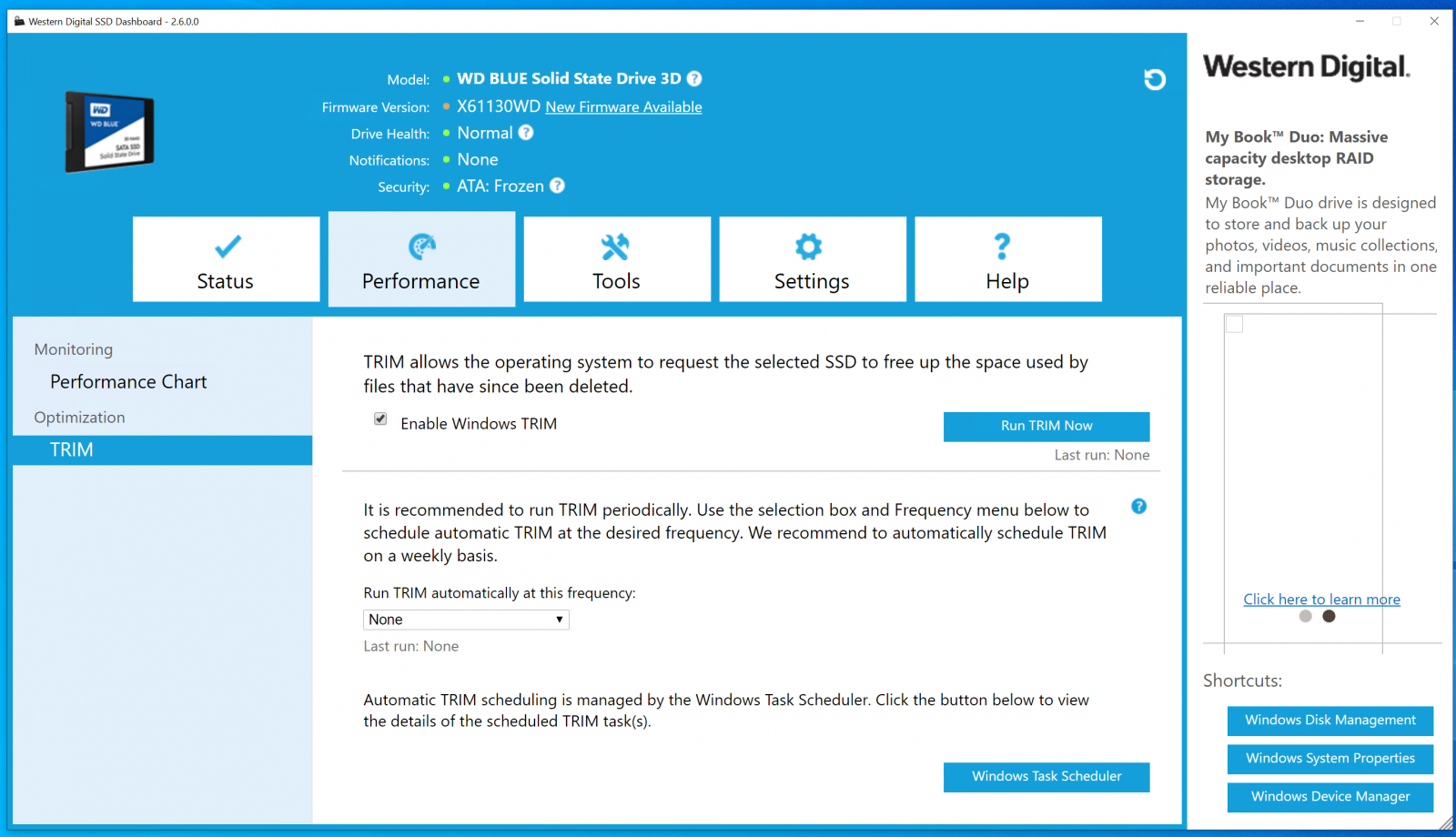Open Help tab with question mark icon
Screen dimensions: 1456x837
pos(1007,259)
